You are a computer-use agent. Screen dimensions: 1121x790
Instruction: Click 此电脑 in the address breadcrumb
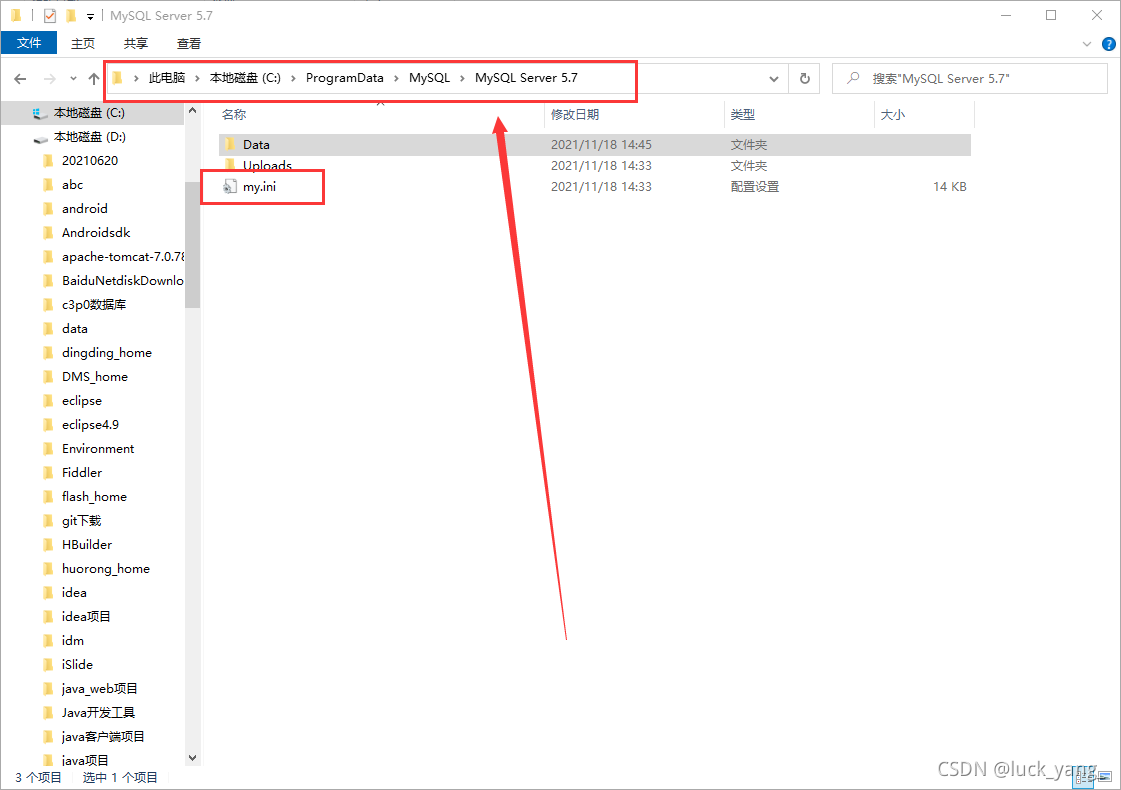point(167,78)
